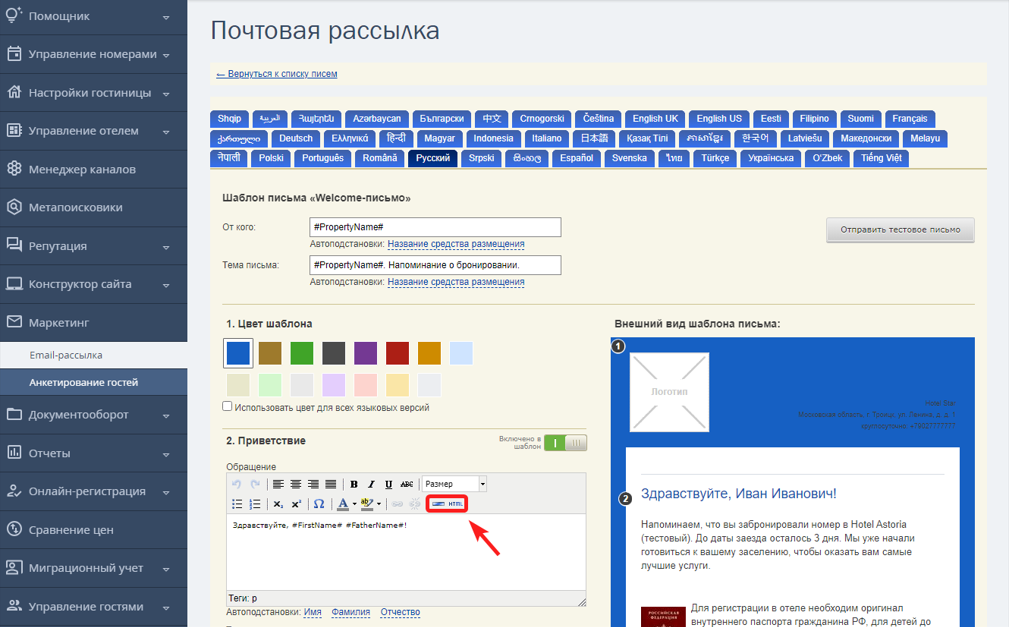Image resolution: width=1009 pixels, height=627 pixels.
Task: Switch to the Deutsch language tab
Action: (296, 138)
